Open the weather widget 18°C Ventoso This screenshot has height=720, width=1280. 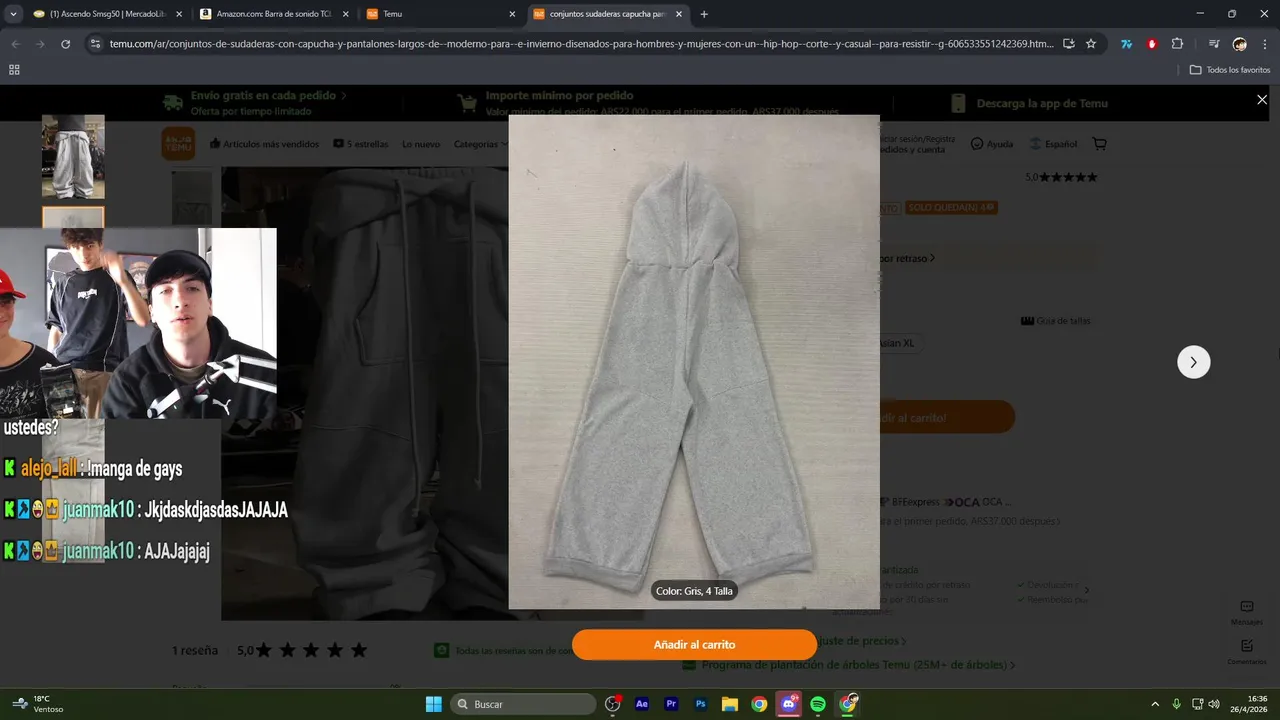(38, 704)
